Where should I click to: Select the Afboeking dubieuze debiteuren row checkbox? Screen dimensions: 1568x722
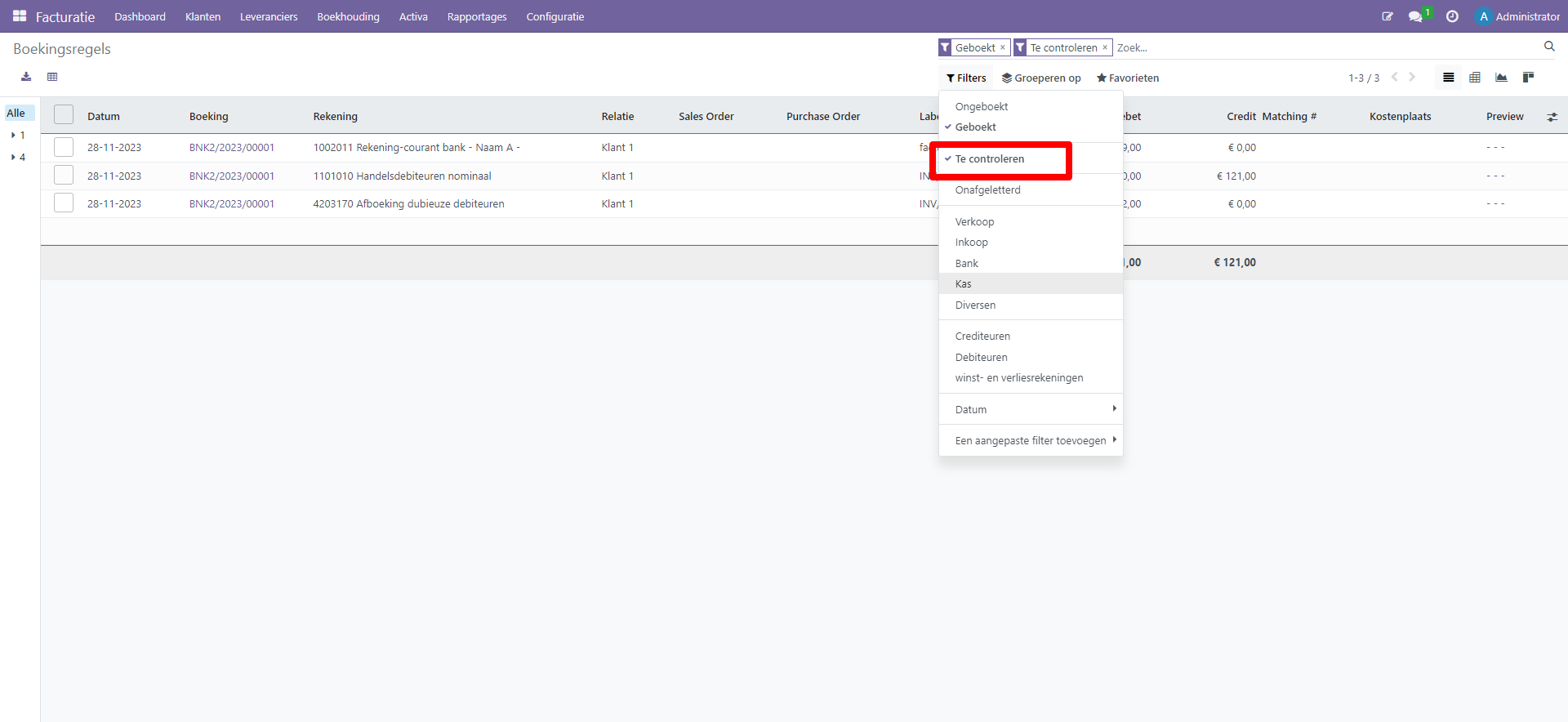pos(64,203)
